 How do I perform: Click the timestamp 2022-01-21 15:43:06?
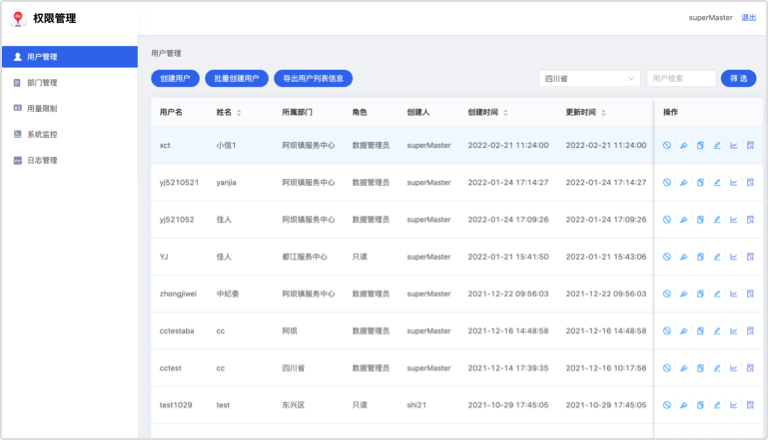pos(606,257)
